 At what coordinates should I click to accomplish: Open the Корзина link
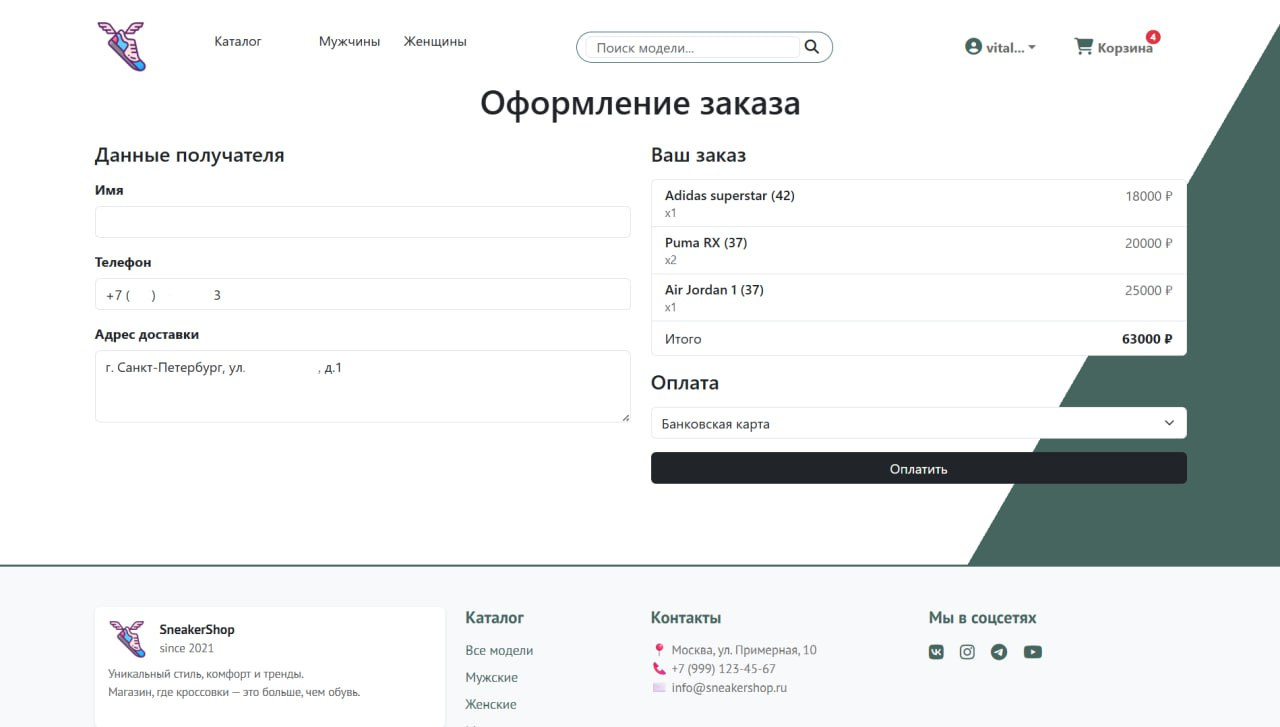1125,48
